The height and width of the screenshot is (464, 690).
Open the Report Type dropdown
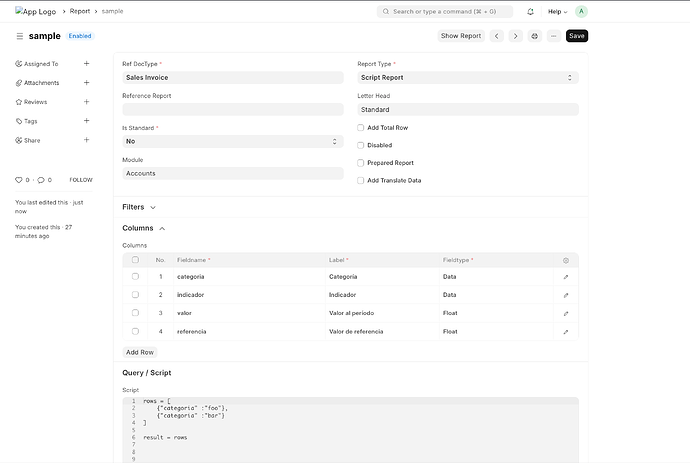pos(468,77)
